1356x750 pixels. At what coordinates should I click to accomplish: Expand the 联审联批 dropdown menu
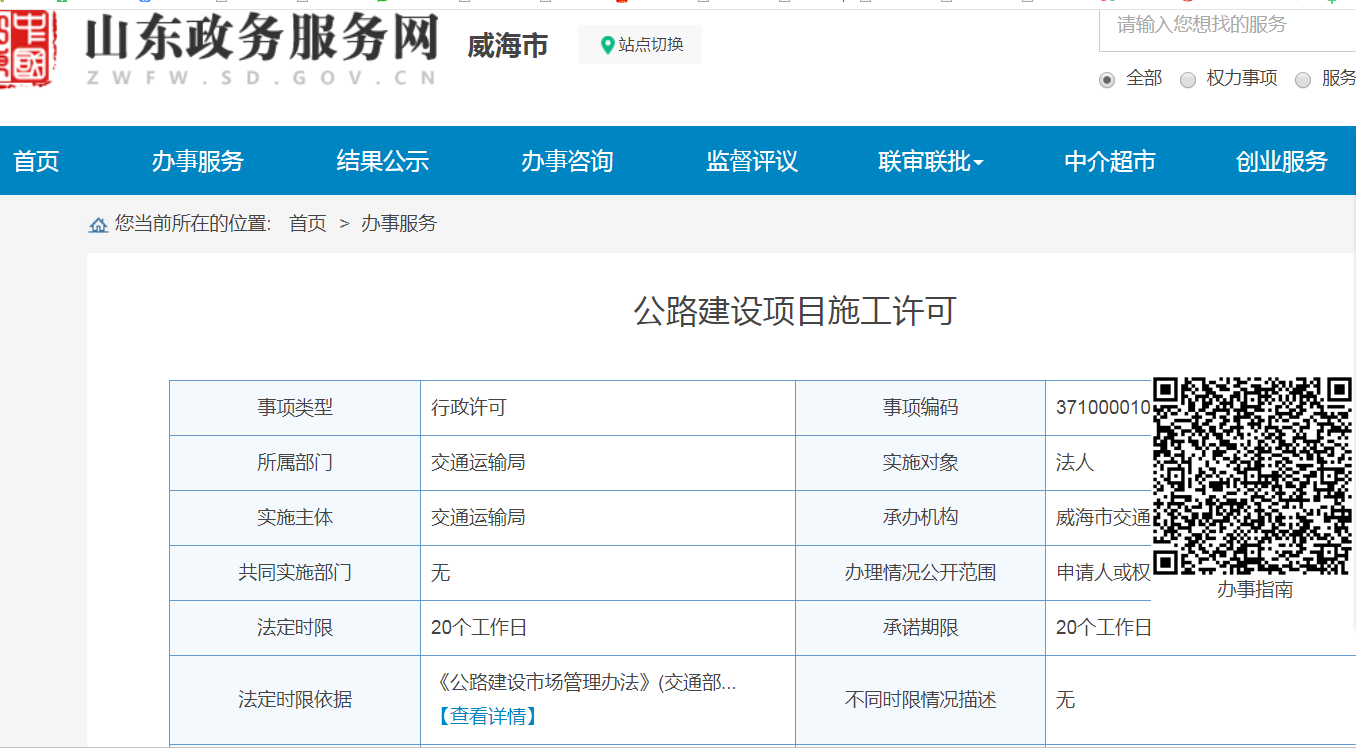point(930,161)
